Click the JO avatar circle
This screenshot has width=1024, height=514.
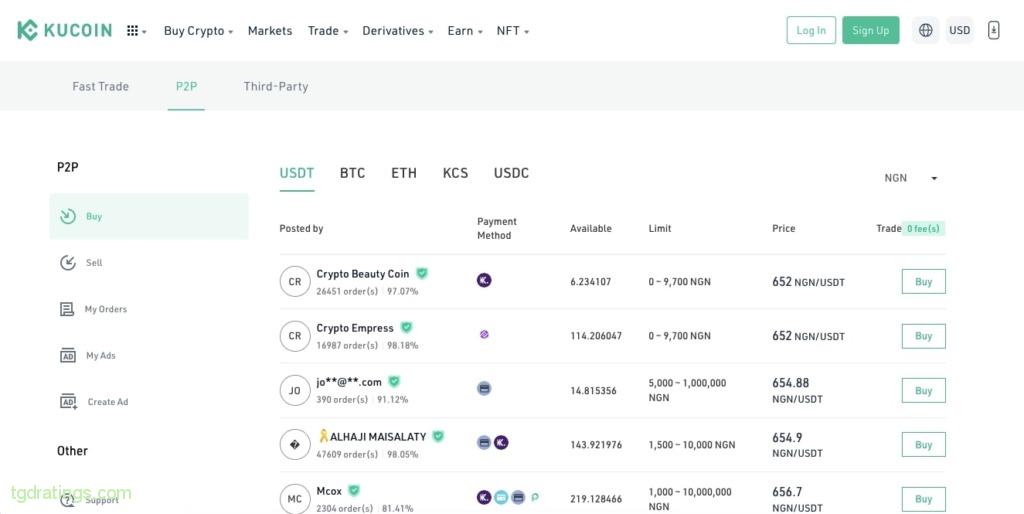295,390
